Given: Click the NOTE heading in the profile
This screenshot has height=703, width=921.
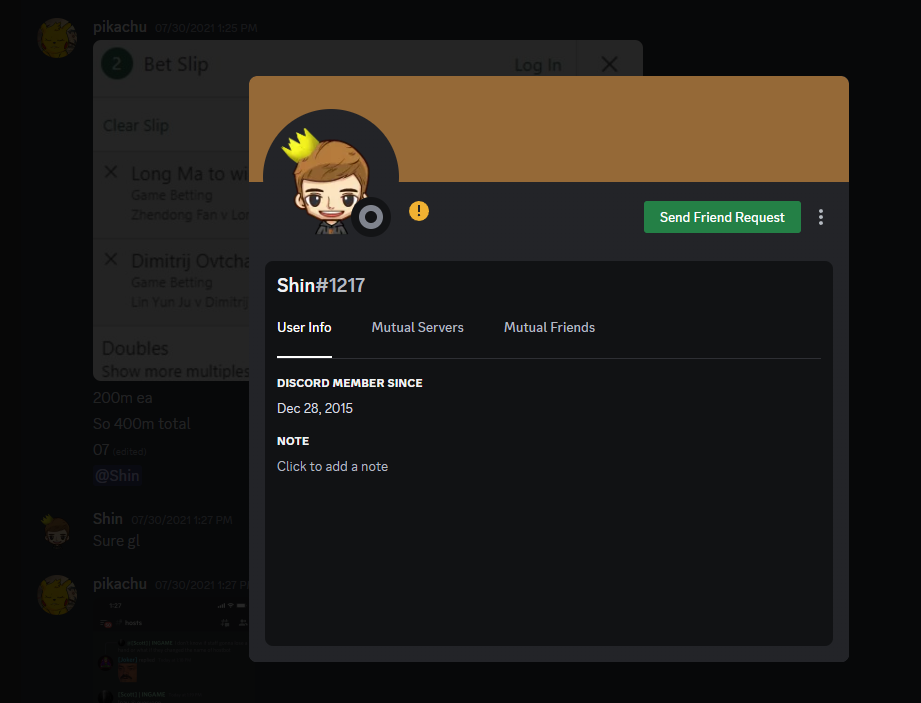Looking at the screenshot, I should (293, 441).
